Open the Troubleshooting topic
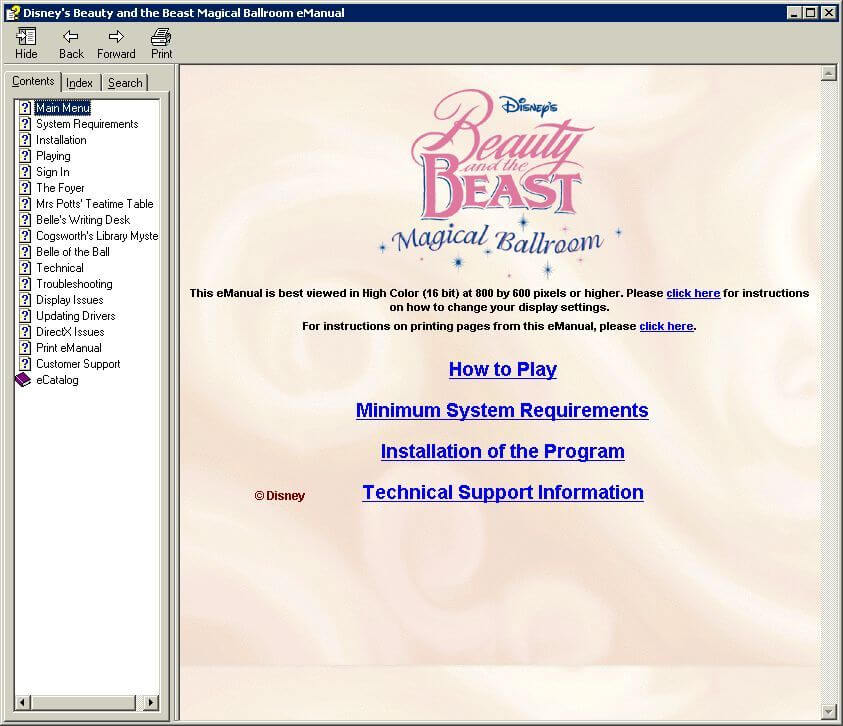The height and width of the screenshot is (726, 843). coord(74,284)
